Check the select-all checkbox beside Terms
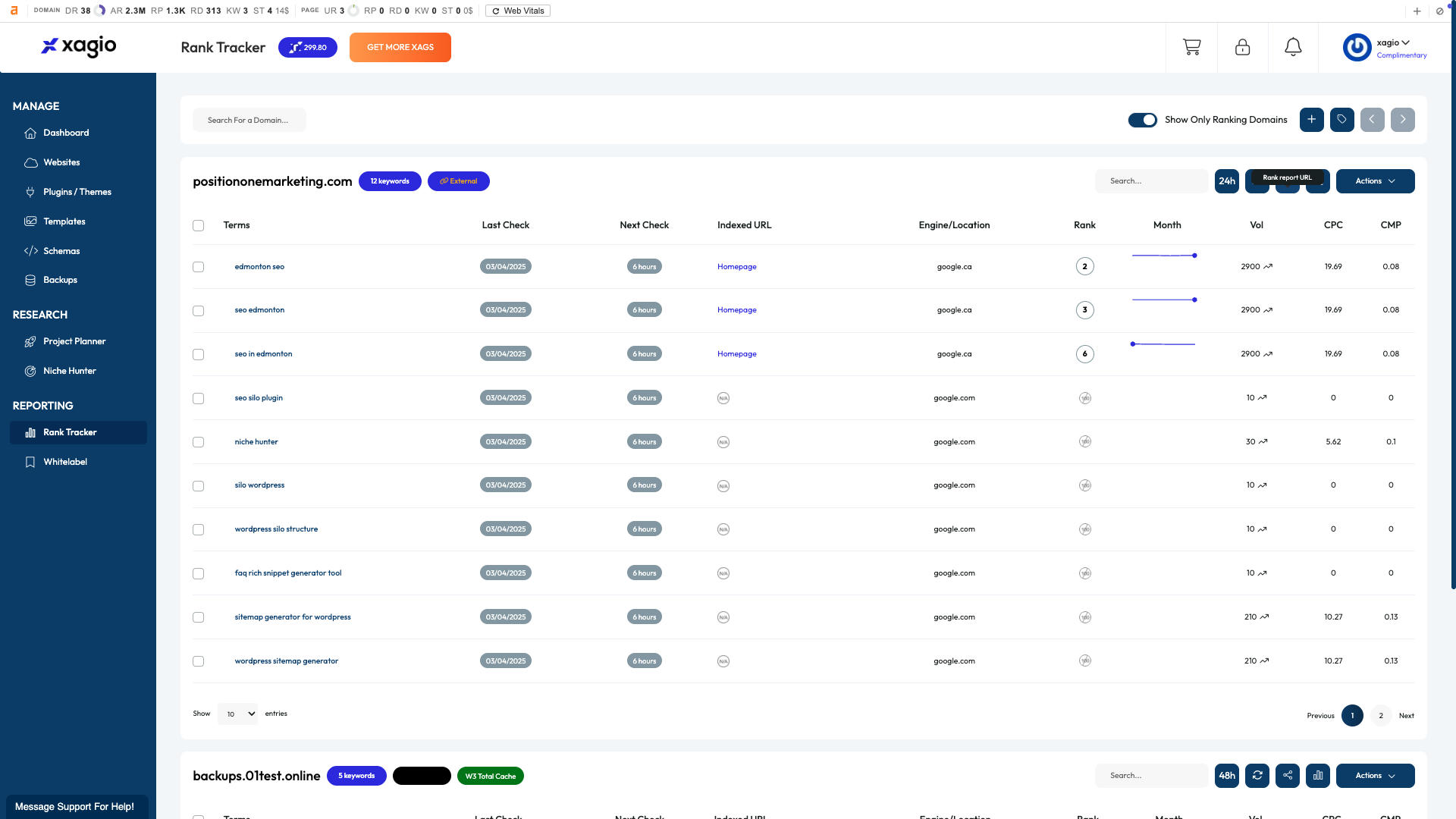The width and height of the screenshot is (1456, 819). [x=198, y=225]
